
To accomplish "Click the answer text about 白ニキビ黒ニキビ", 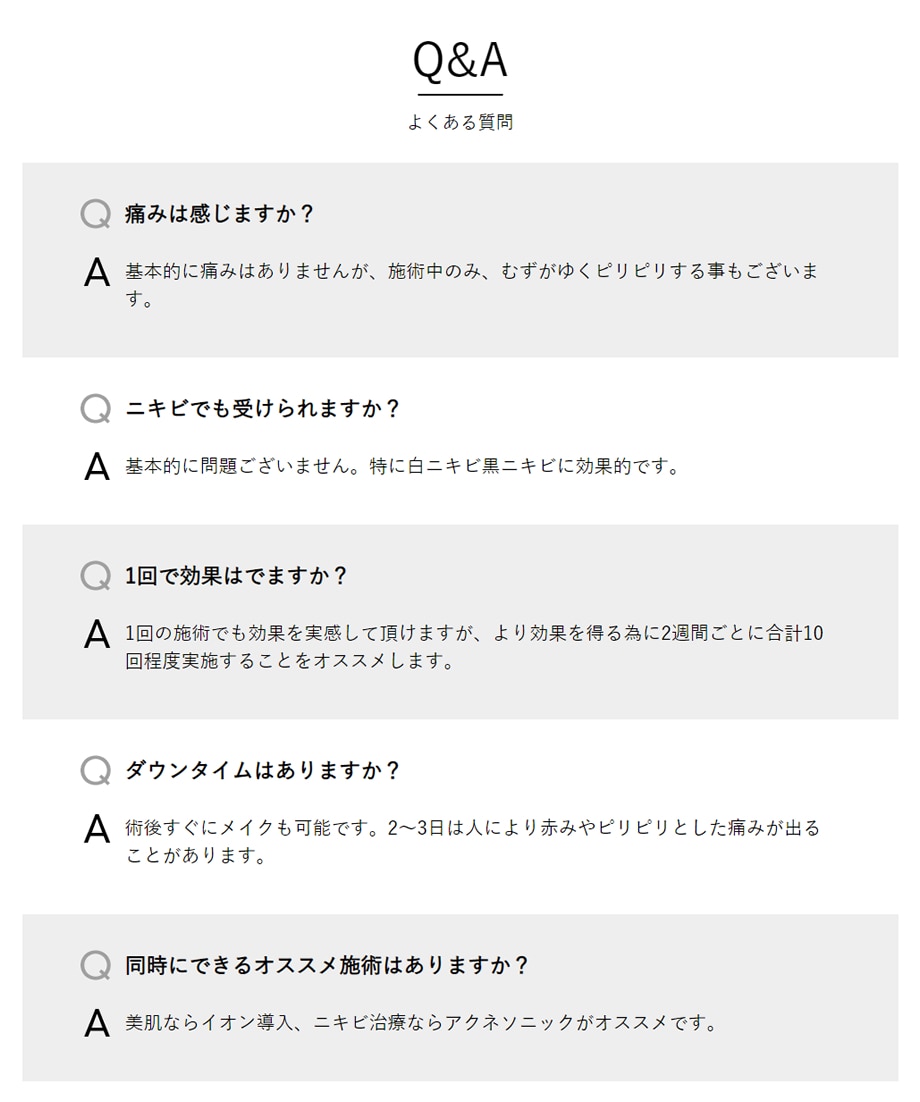I will pyautogui.click(x=403, y=466).
